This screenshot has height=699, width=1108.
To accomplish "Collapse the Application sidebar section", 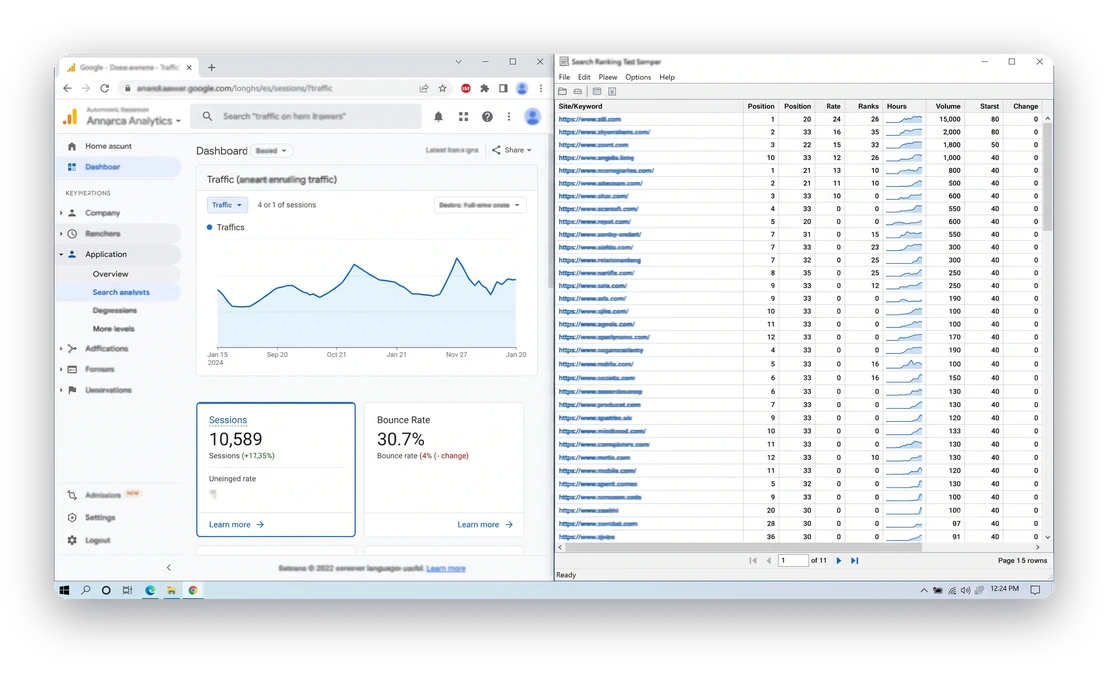I will click(61, 254).
